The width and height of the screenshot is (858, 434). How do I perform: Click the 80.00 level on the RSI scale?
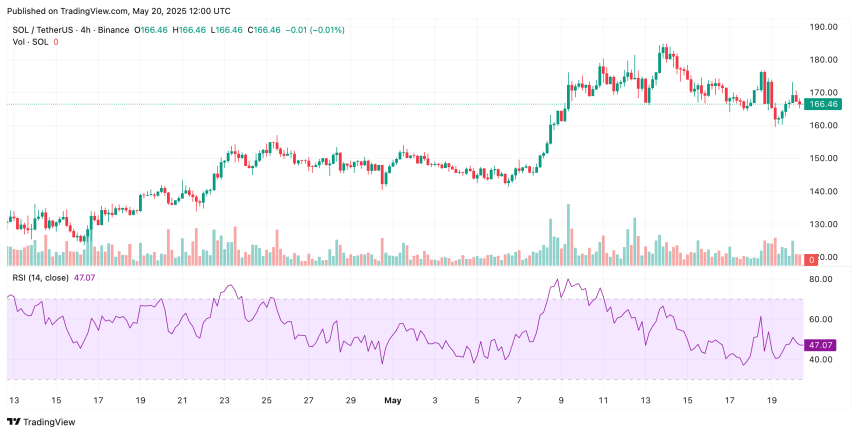(x=822, y=279)
